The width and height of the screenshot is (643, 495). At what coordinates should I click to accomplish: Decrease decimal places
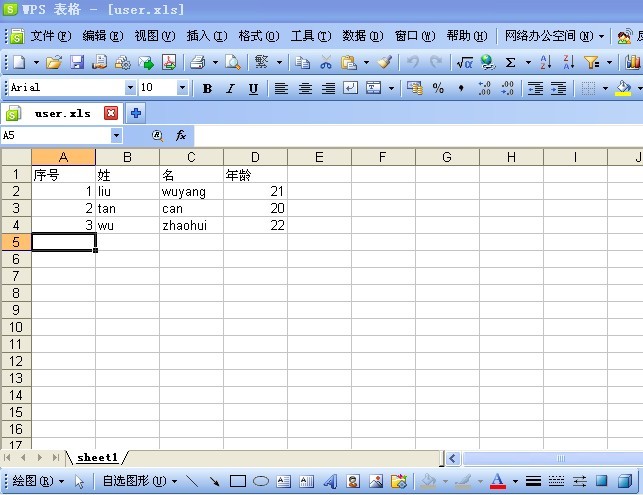pos(507,88)
